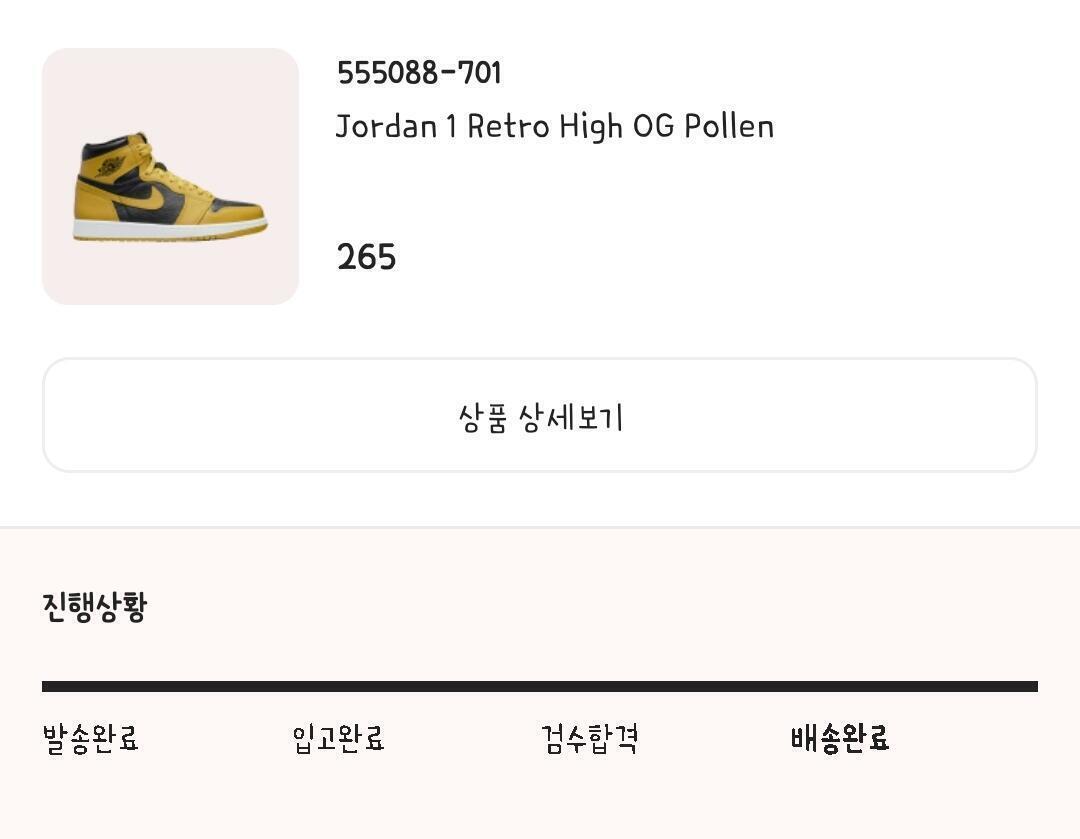Image resolution: width=1080 pixels, height=839 pixels.
Task: Click the progress bar above 발송완료
Action: point(90,687)
